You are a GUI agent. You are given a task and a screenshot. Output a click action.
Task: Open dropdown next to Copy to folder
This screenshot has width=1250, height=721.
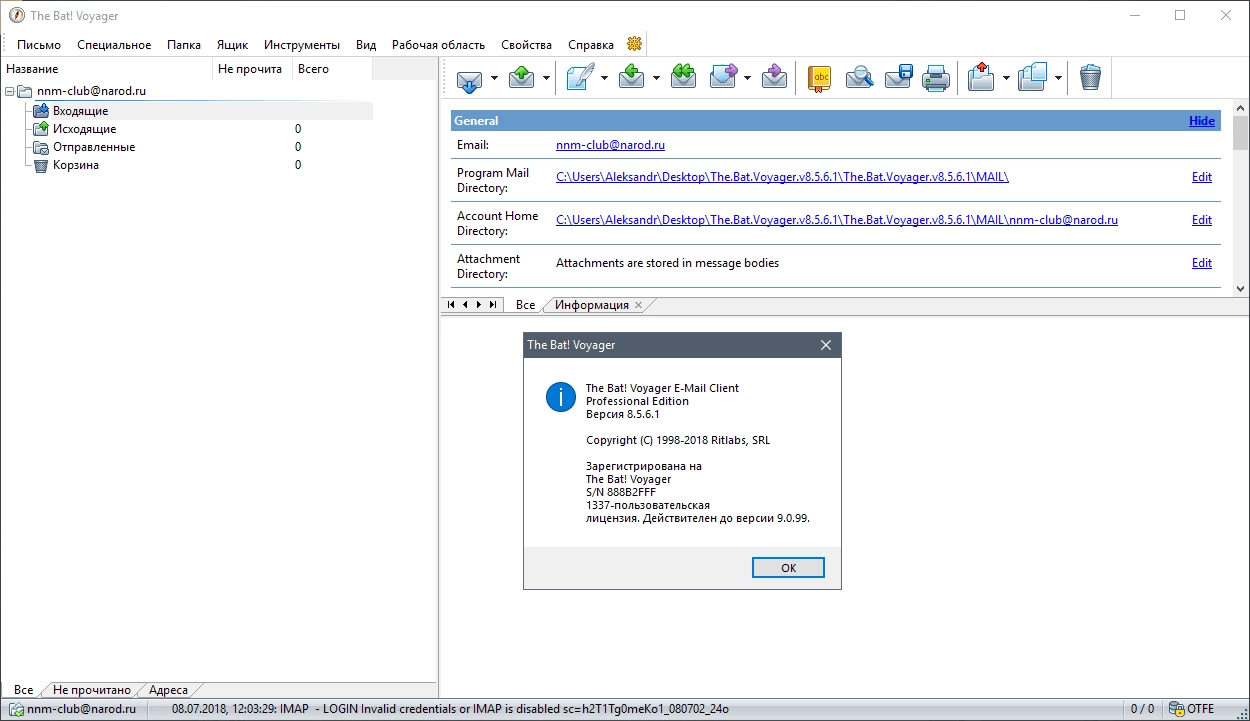click(x=1057, y=78)
